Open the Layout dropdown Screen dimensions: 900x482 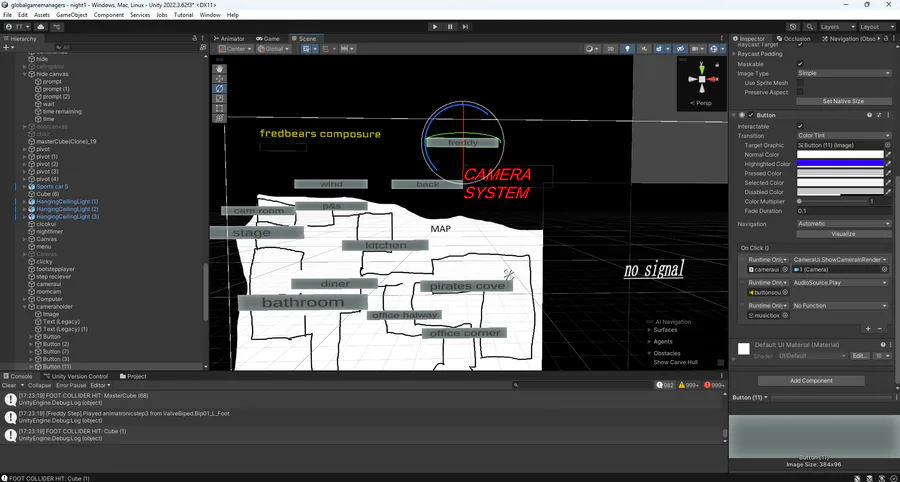[876, 26]
